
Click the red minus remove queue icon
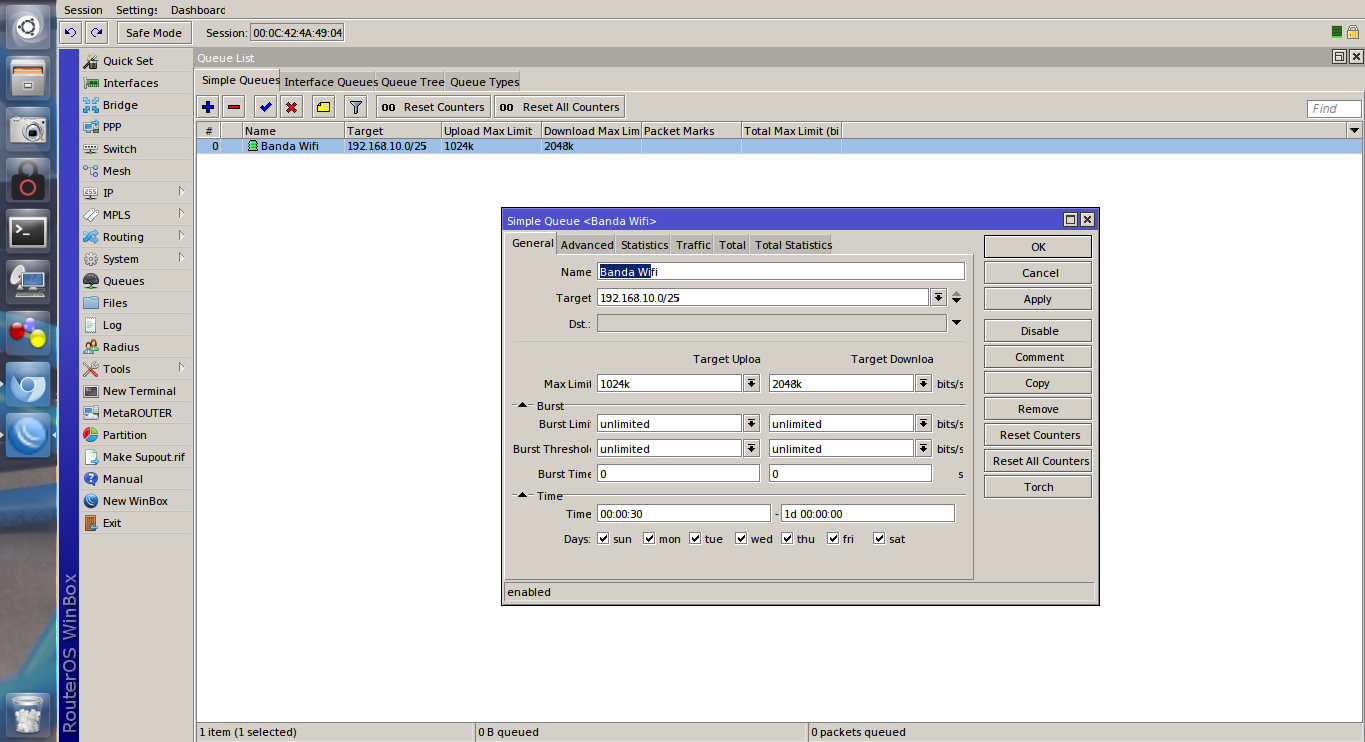pos(234,107)
